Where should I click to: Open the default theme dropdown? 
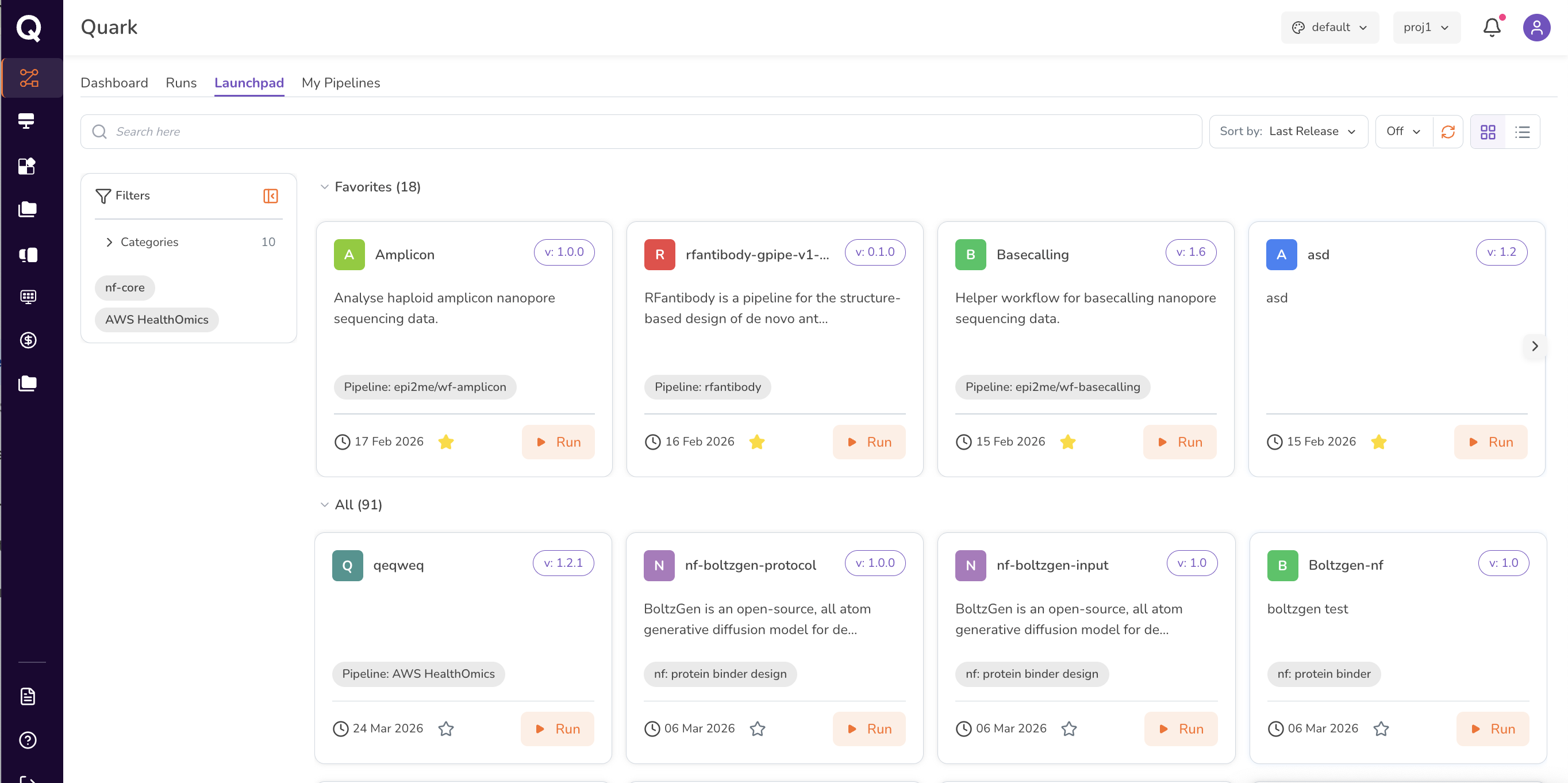[x=1329, y=28]
